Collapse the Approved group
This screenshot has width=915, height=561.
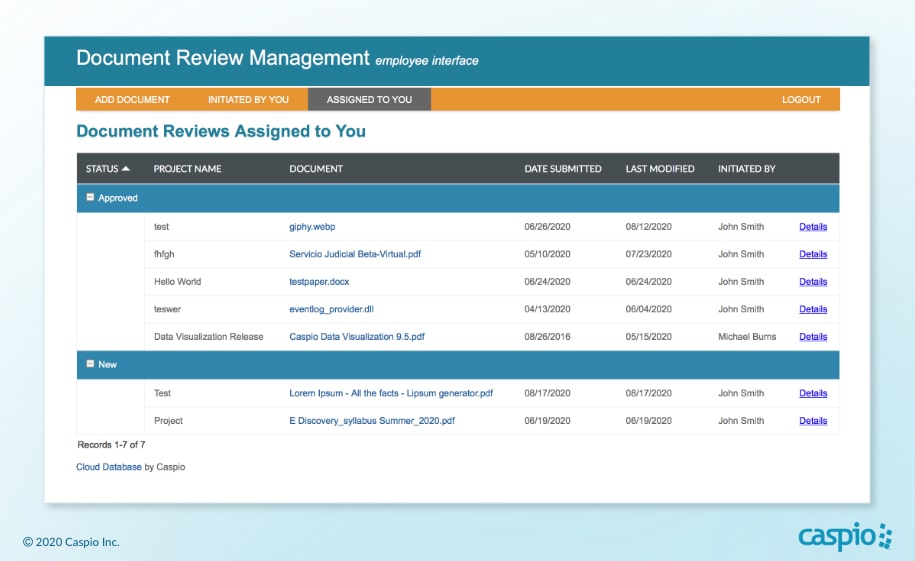click(90, 198)
